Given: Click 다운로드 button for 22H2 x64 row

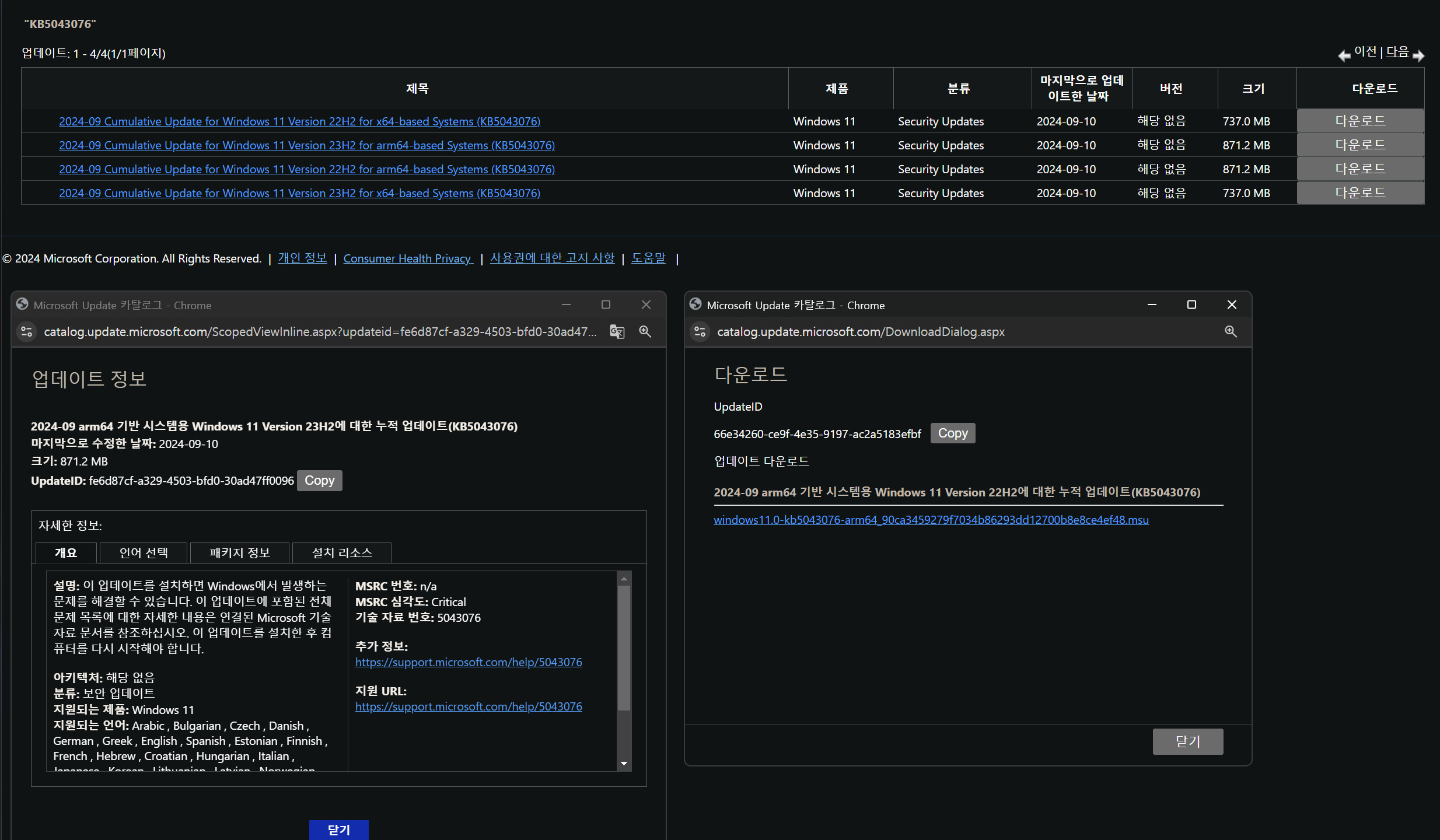Looking at the screenshot, I should tap(1360, 121).
